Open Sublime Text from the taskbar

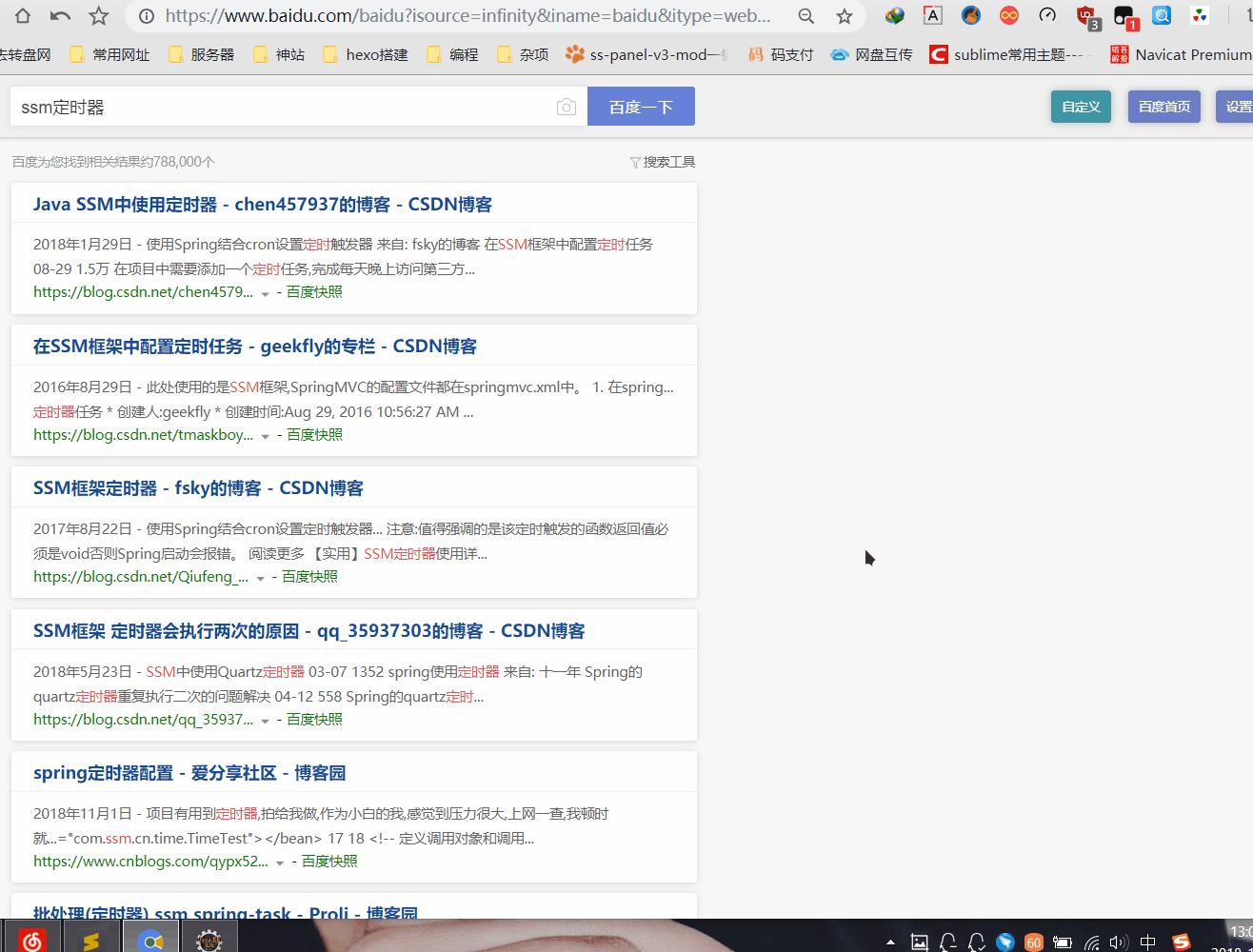pos(90,941)
